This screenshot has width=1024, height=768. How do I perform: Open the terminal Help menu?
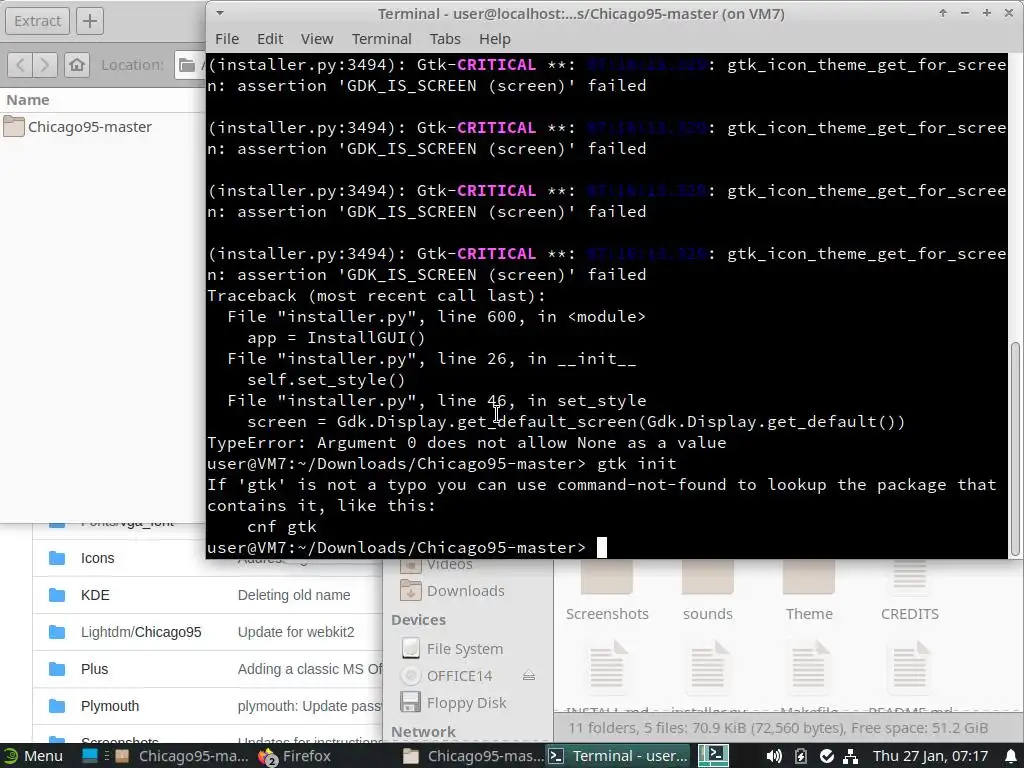(x=494, y=39)
